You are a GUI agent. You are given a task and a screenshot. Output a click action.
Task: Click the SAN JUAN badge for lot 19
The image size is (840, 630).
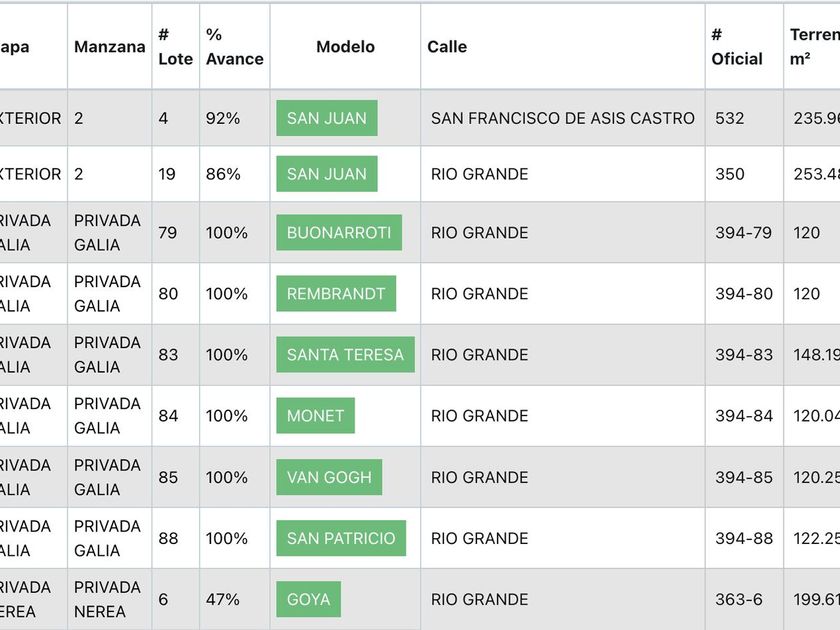click(x=327, y=174)
